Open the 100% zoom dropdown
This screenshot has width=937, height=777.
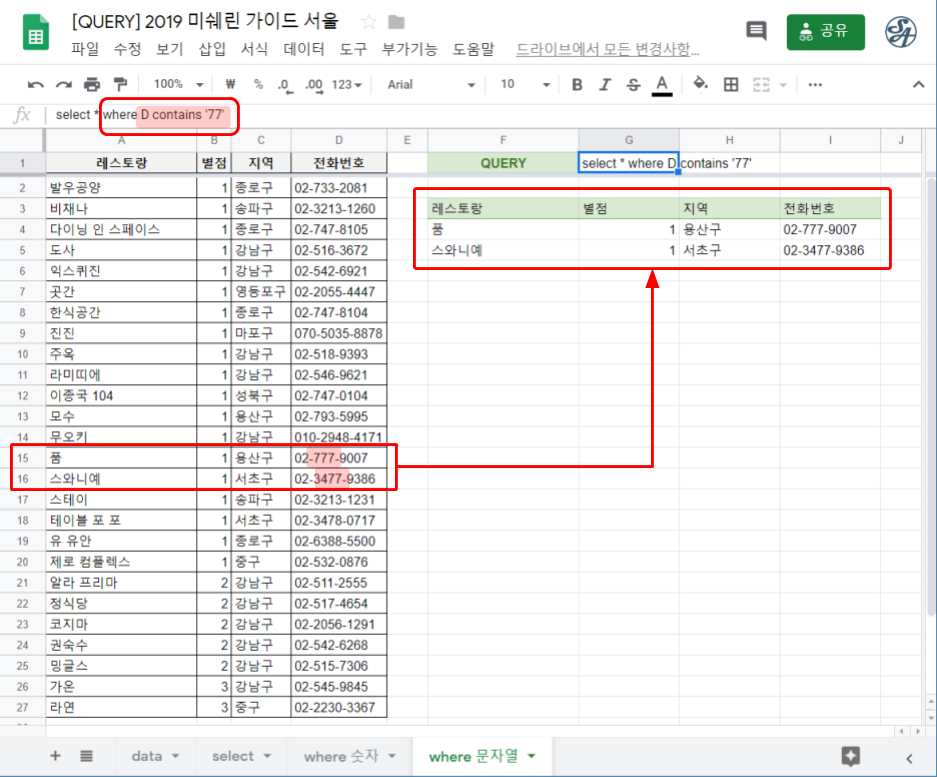[179, 85]
